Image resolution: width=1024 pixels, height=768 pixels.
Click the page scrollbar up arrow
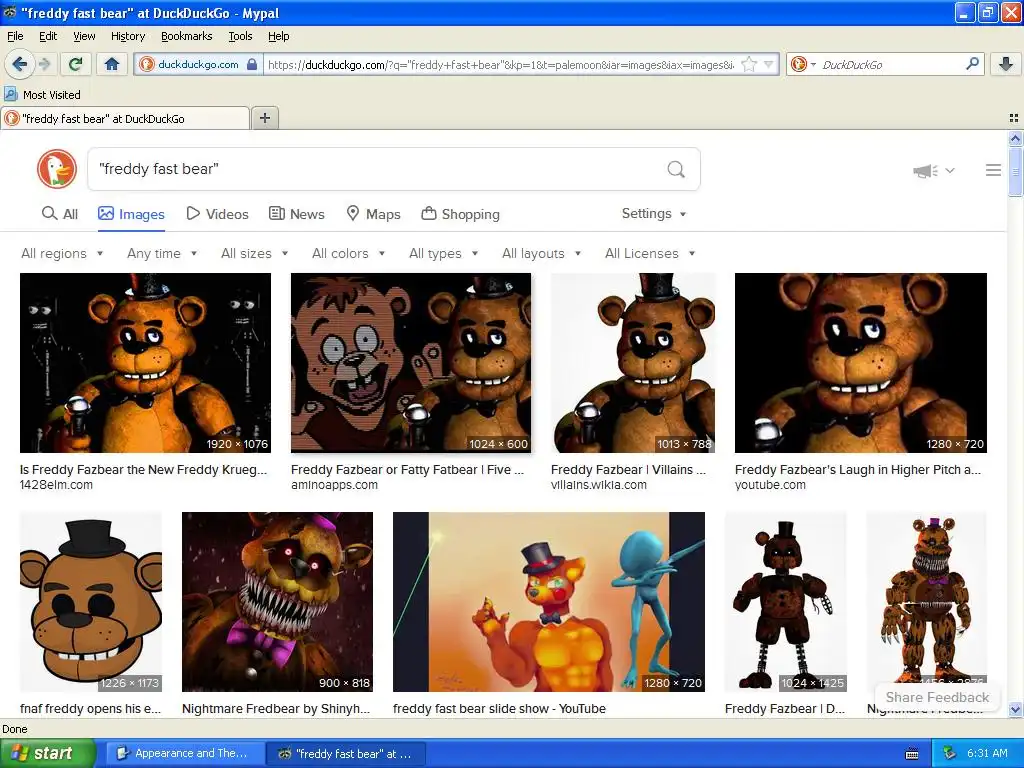(1015, 138)
